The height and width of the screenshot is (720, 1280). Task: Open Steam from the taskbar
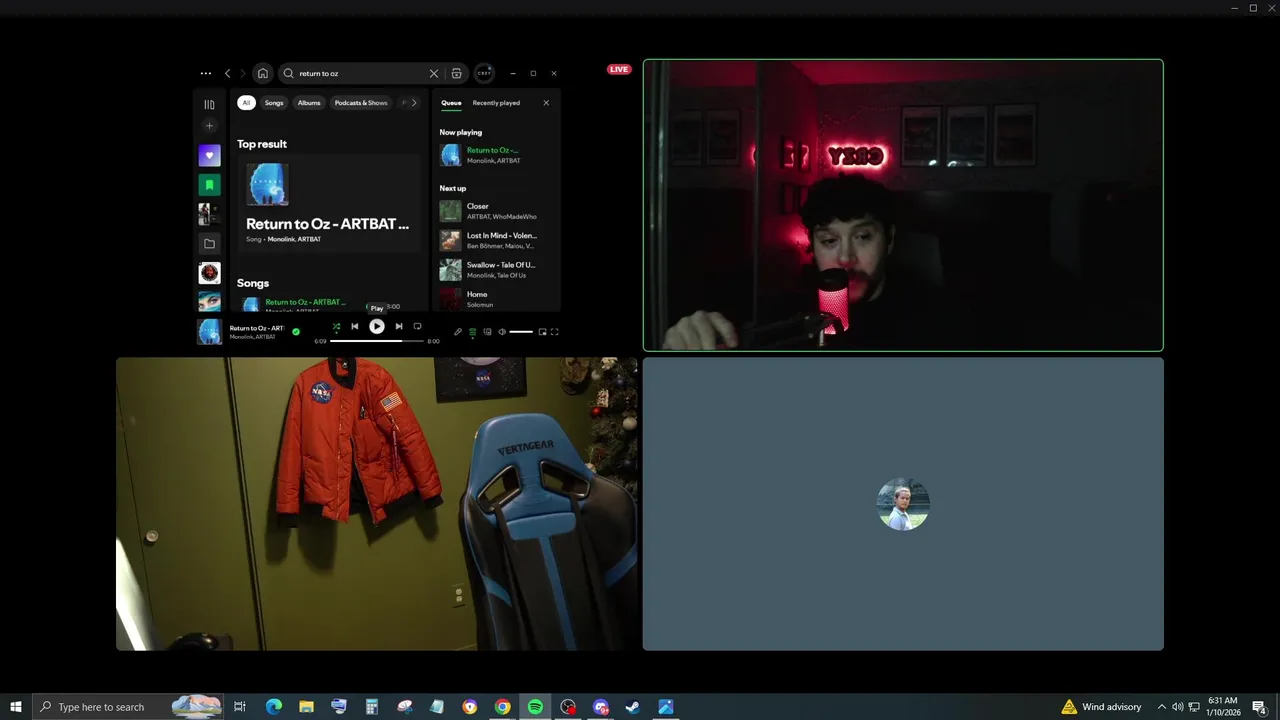click(633, 707)
